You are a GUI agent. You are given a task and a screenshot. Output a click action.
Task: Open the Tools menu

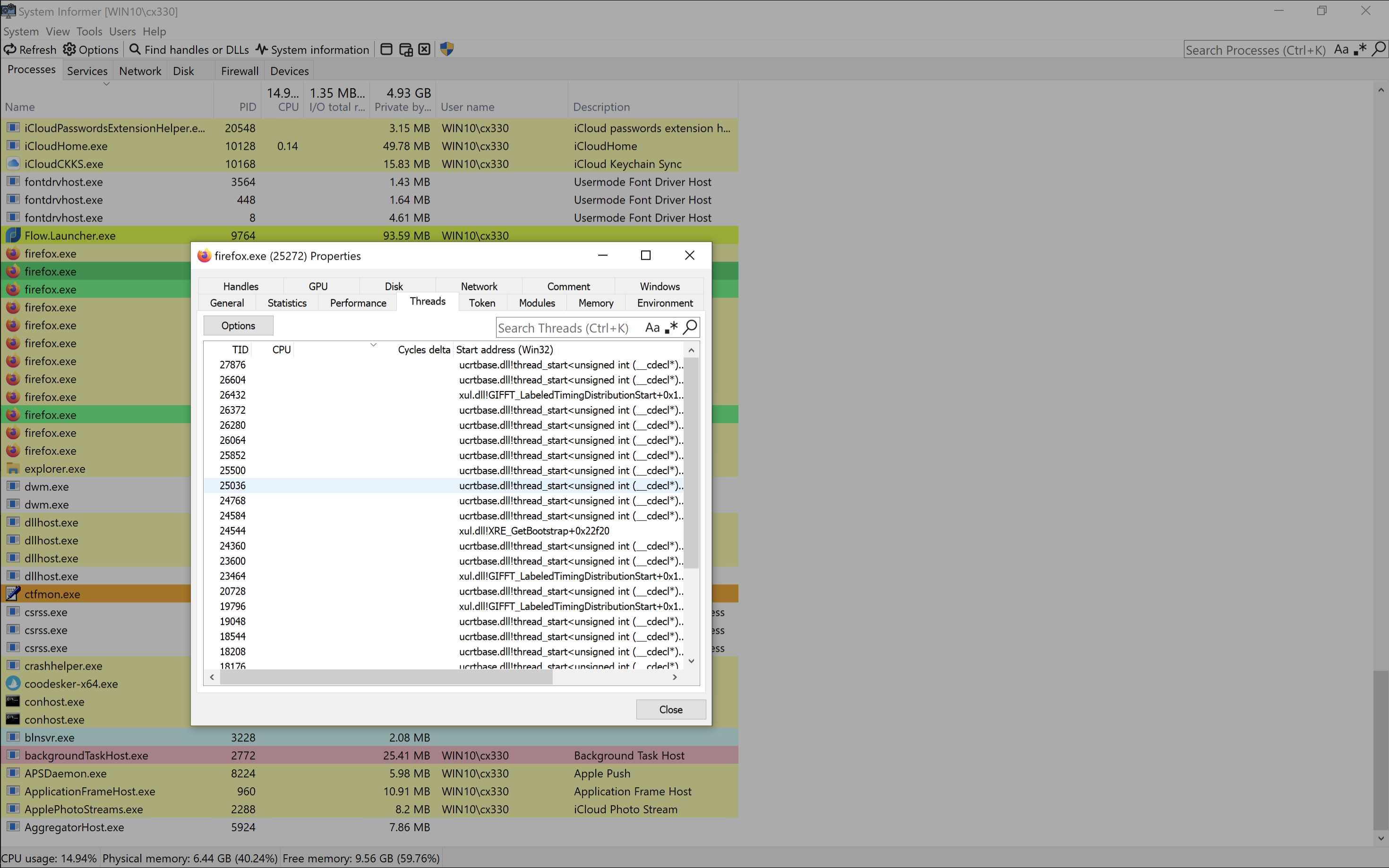(89, 32)
